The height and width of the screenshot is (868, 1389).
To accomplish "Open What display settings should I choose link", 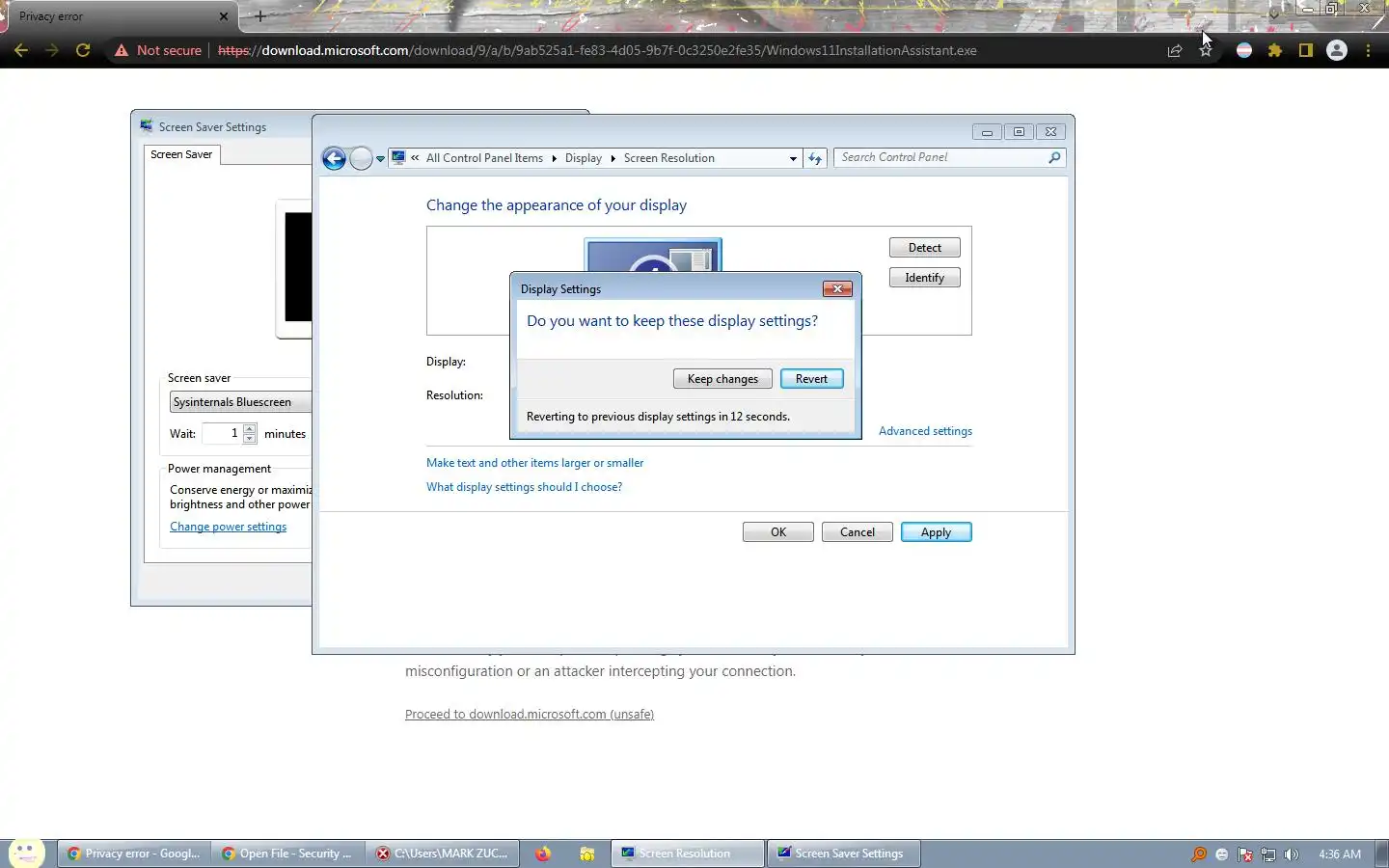I will pos(524,487).
